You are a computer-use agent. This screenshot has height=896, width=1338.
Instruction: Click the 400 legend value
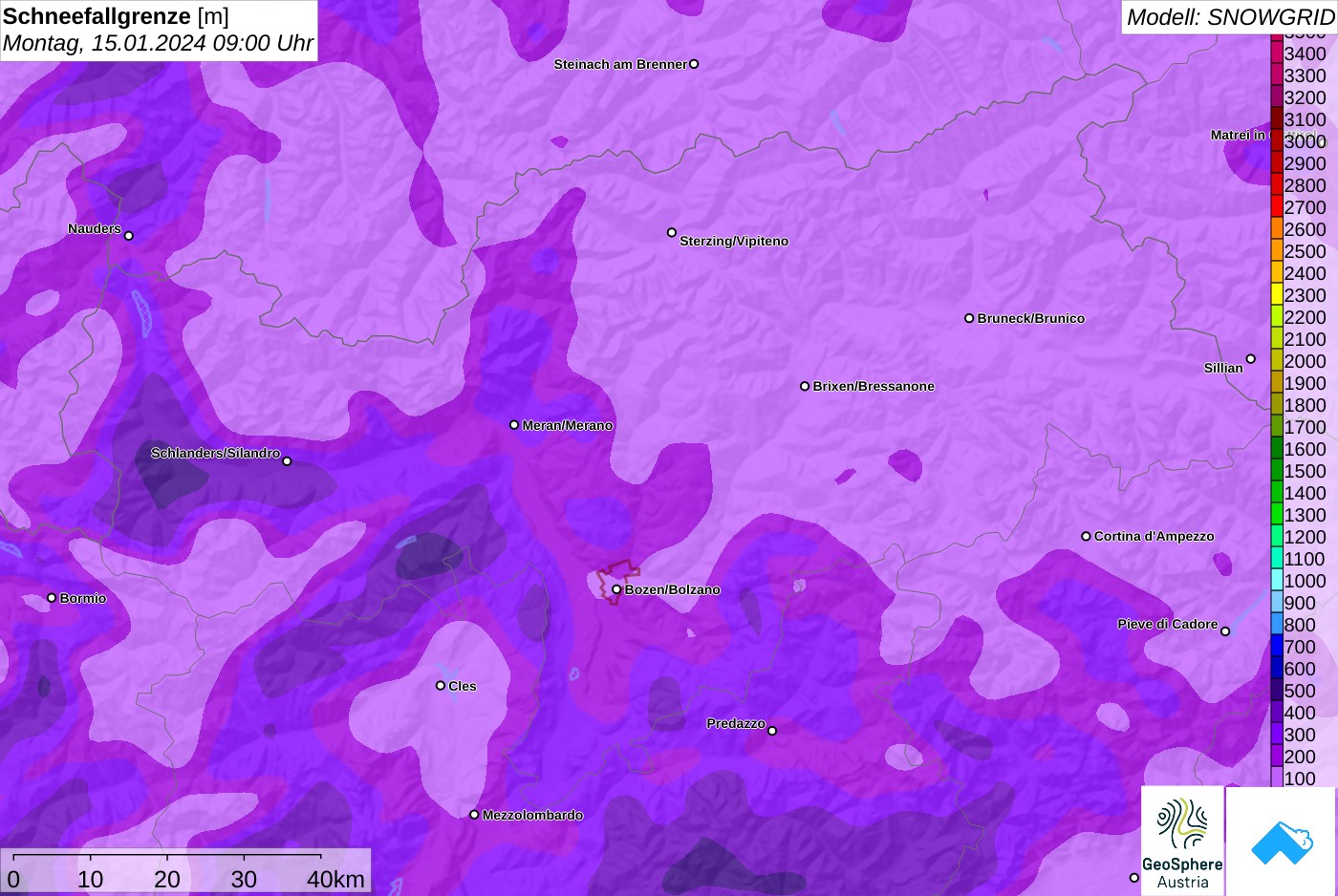[x=1300, y=713]
